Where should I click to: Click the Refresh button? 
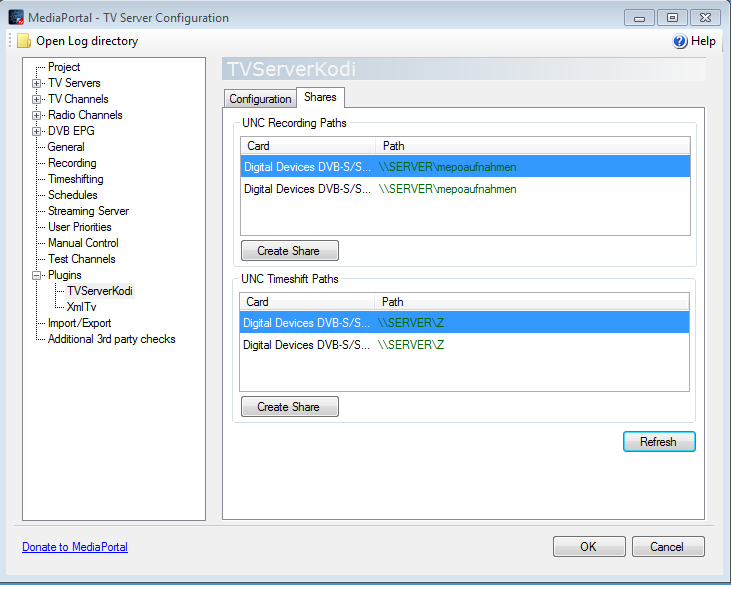click(659, 442)
